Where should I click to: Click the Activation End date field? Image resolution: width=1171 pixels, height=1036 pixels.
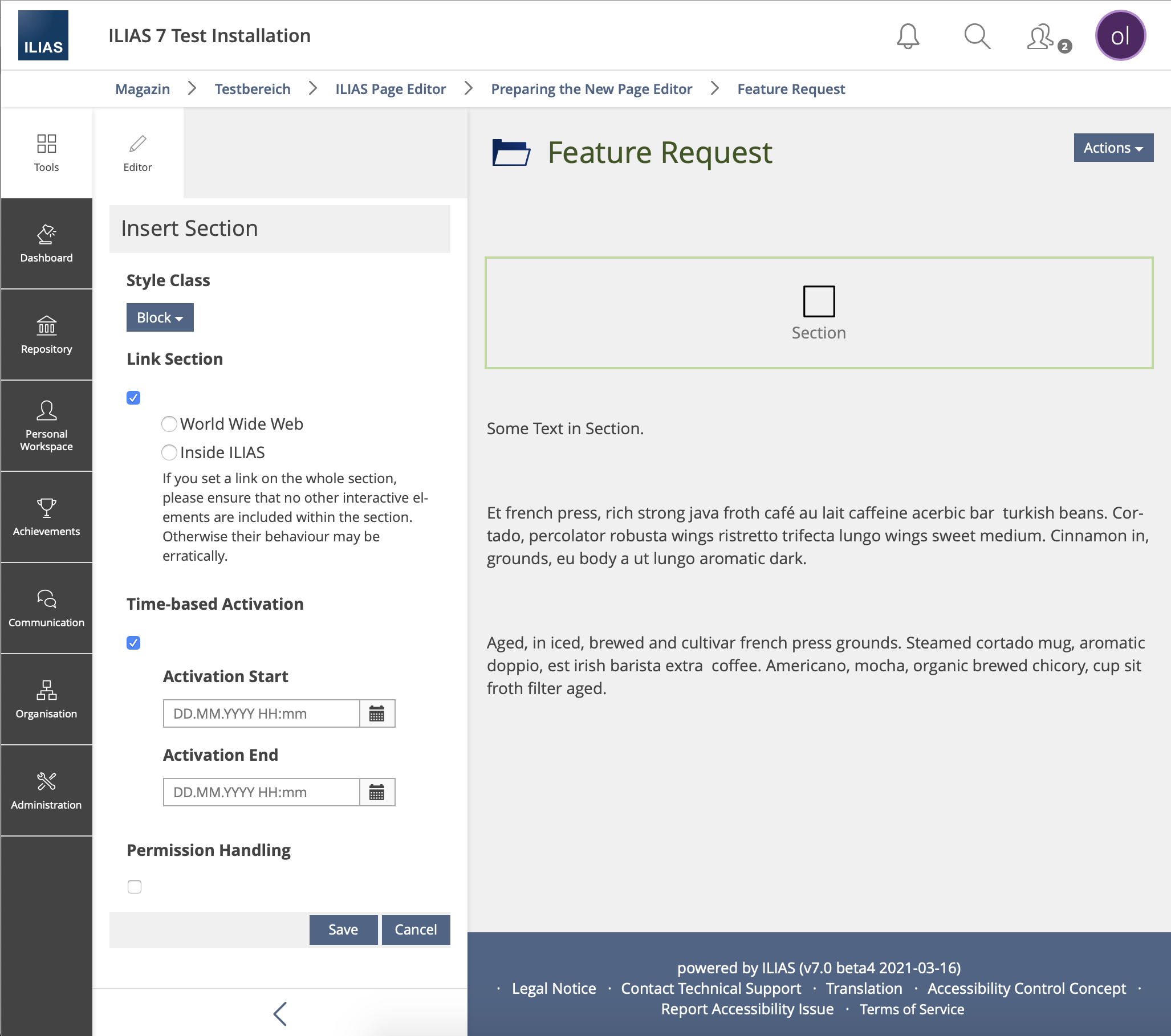pyautogui.click(x=261, y=792)
